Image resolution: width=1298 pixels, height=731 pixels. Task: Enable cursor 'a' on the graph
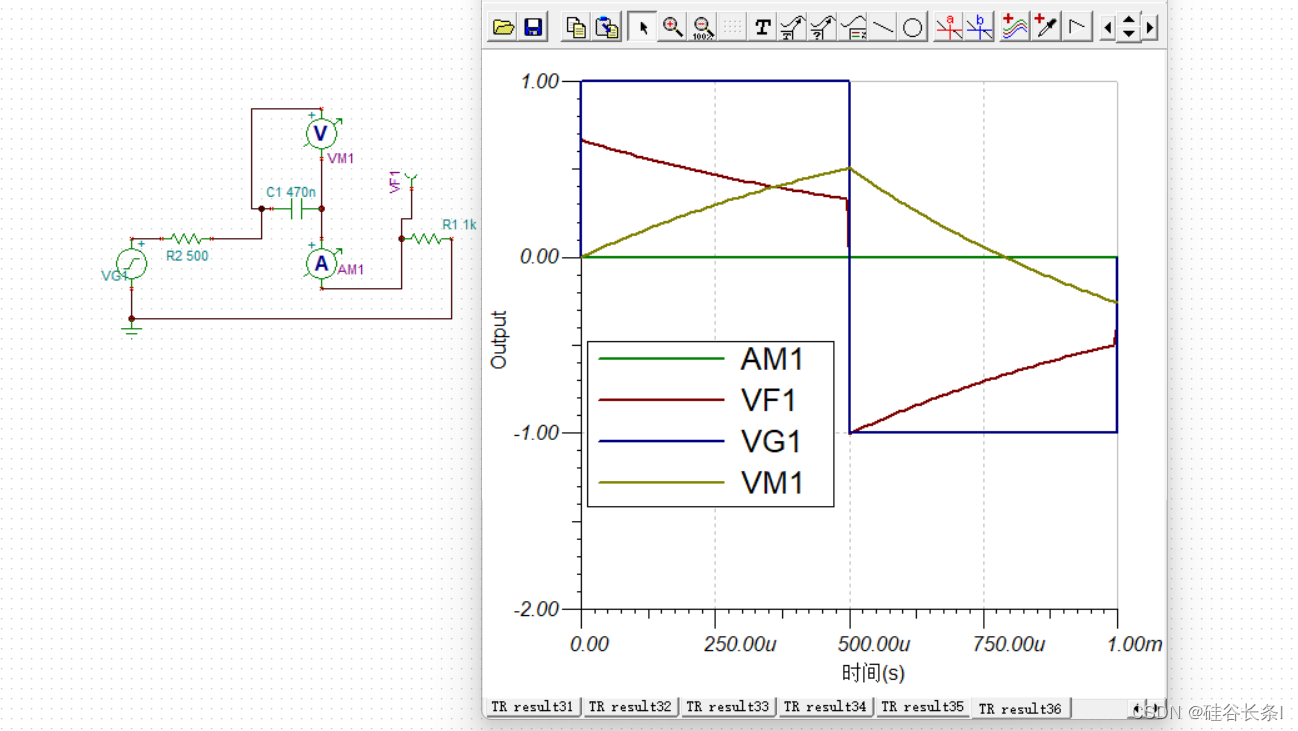[949, 27]
